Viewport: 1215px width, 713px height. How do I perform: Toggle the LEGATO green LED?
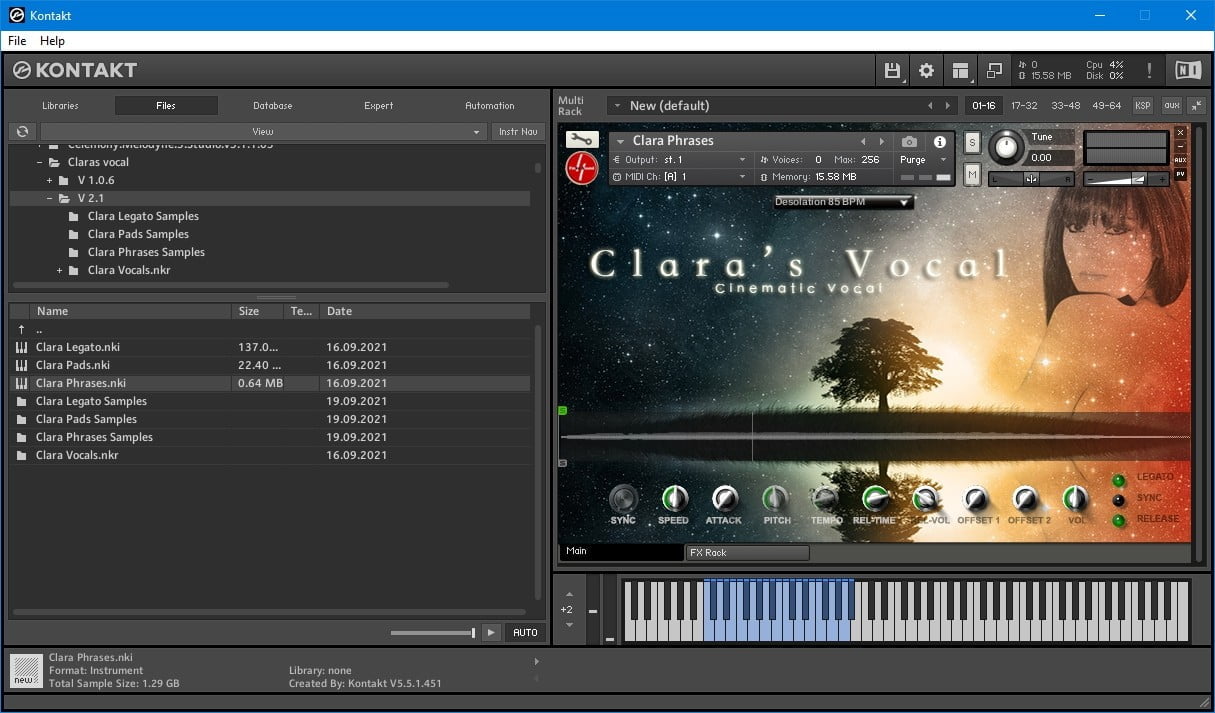pos(1118,479)
